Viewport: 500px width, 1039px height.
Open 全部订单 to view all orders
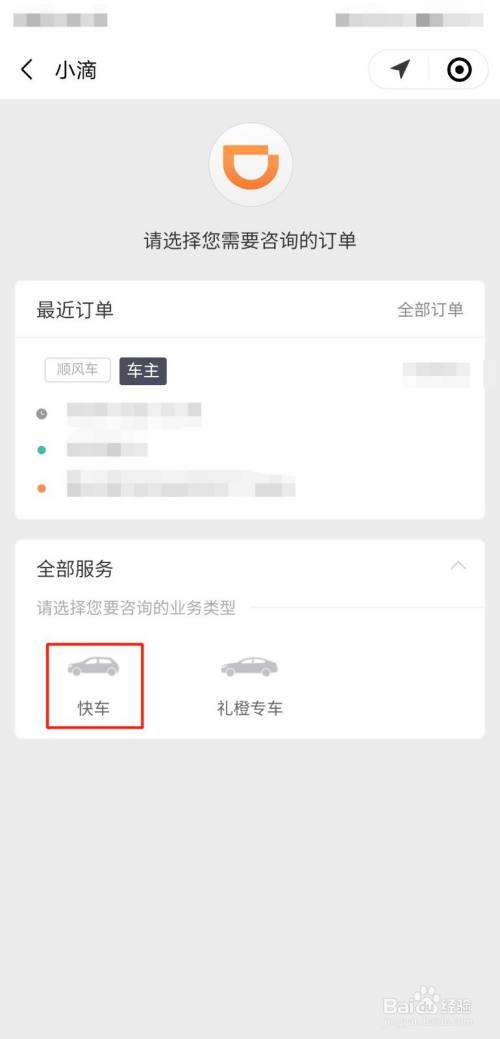coord(430,309)
